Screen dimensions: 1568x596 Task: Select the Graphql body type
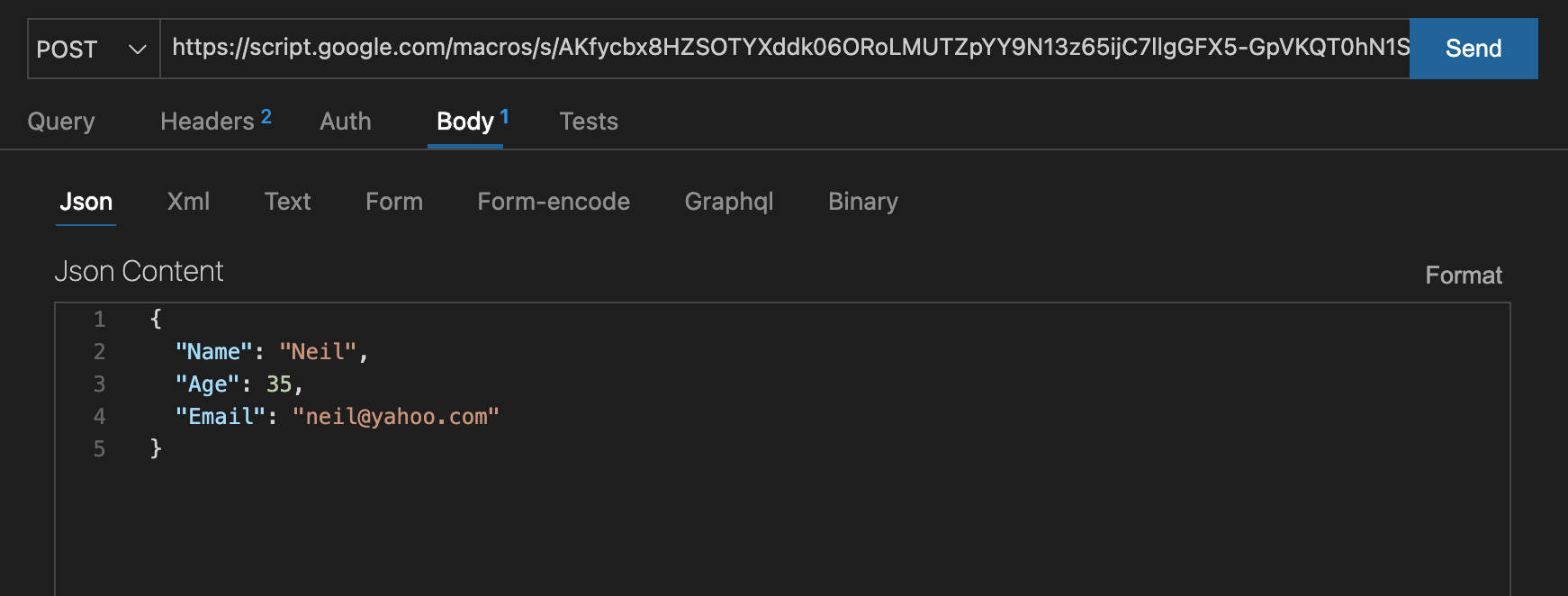(x=729, y=202)
